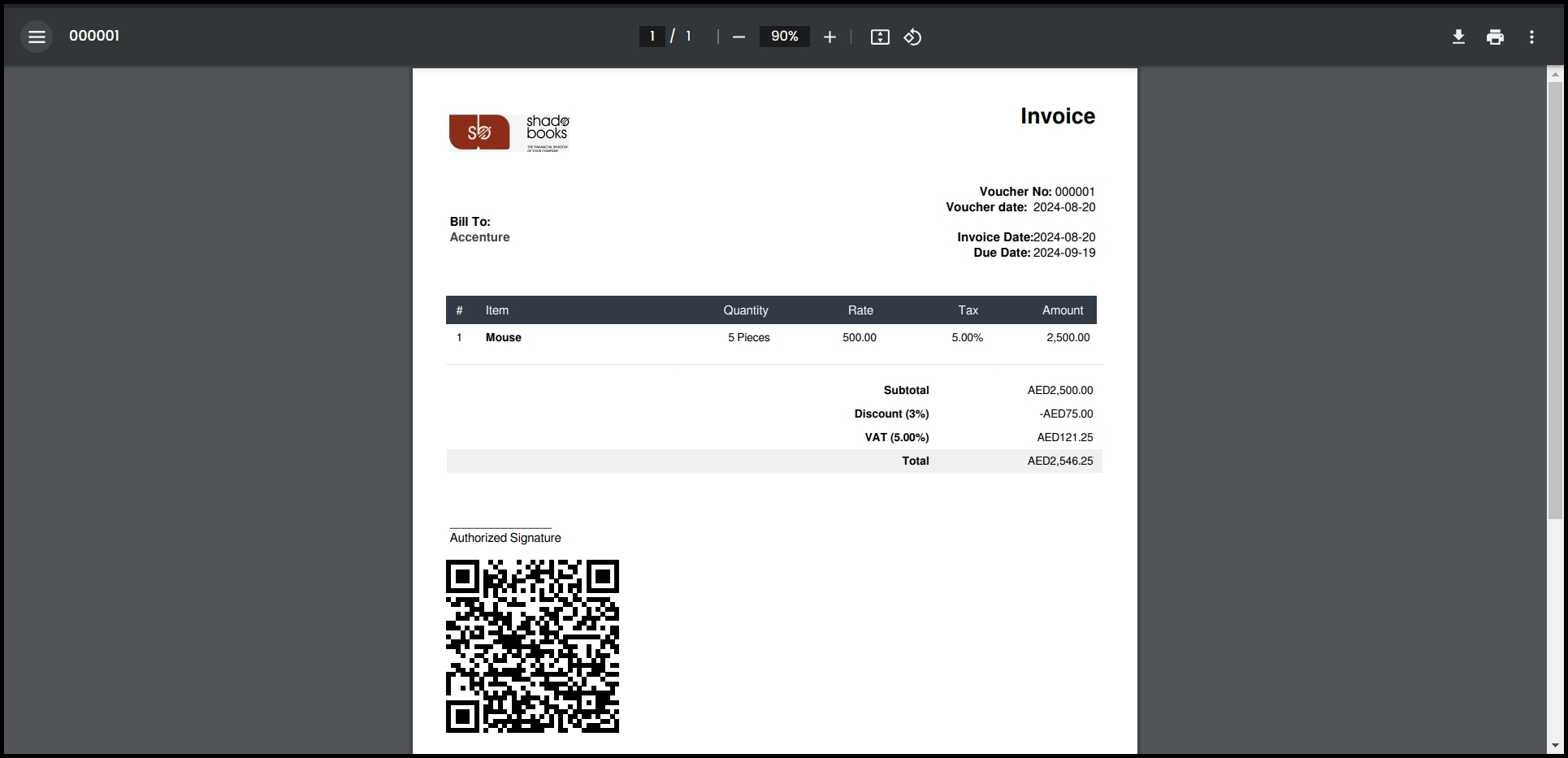
Task: Click the Item column header
Action: click(497, 310)
